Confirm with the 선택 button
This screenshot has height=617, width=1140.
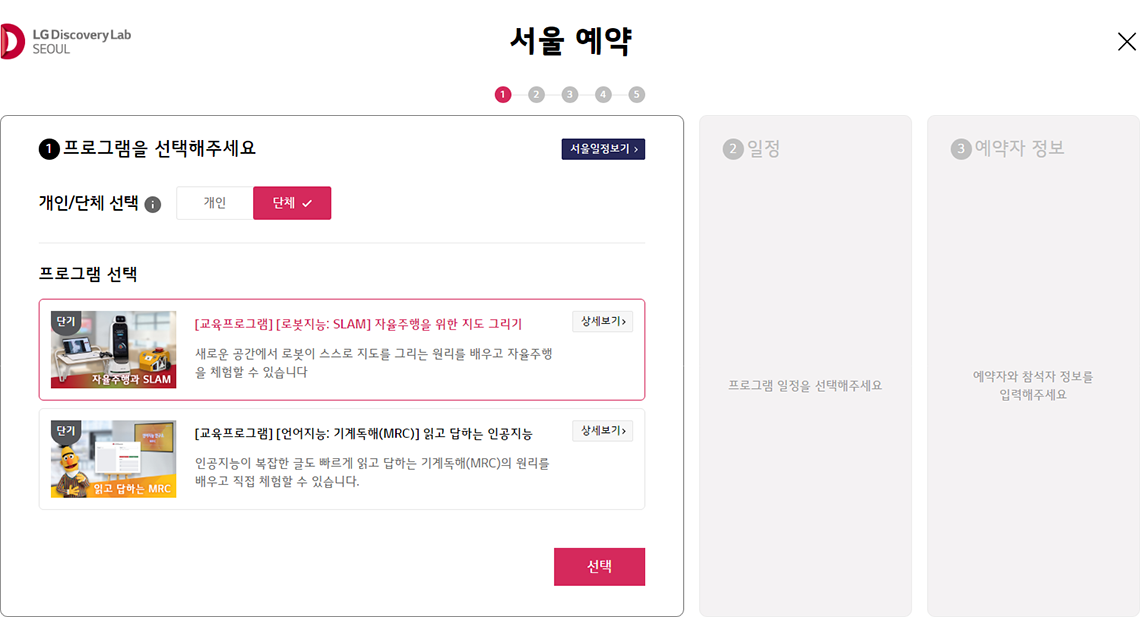coord(599,567)
